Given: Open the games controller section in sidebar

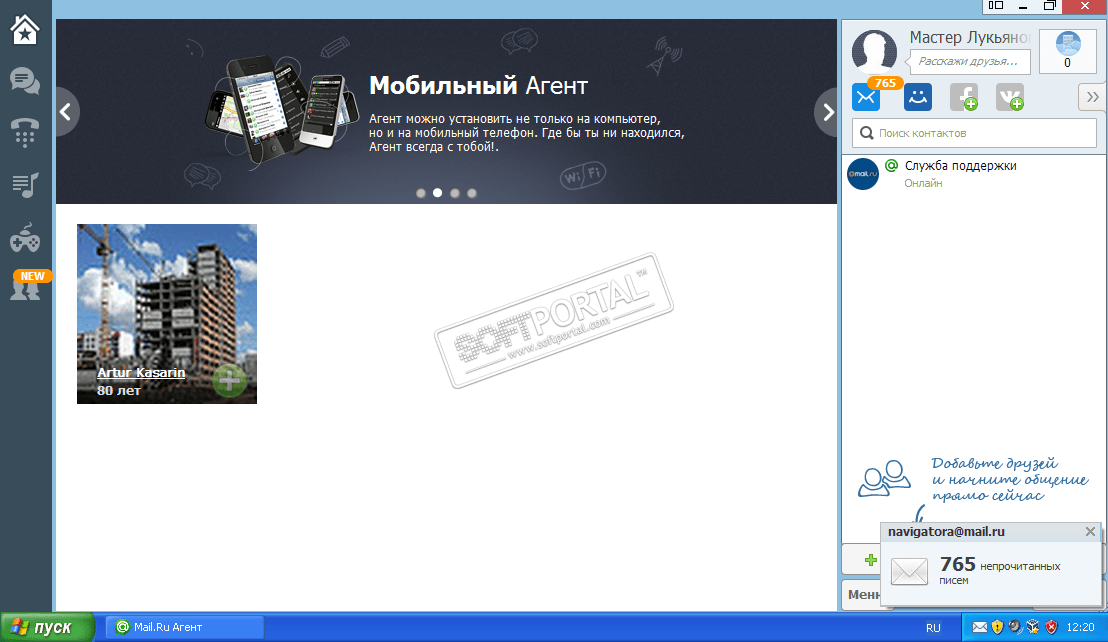Looking at the screenshot, I should [25, 238].
